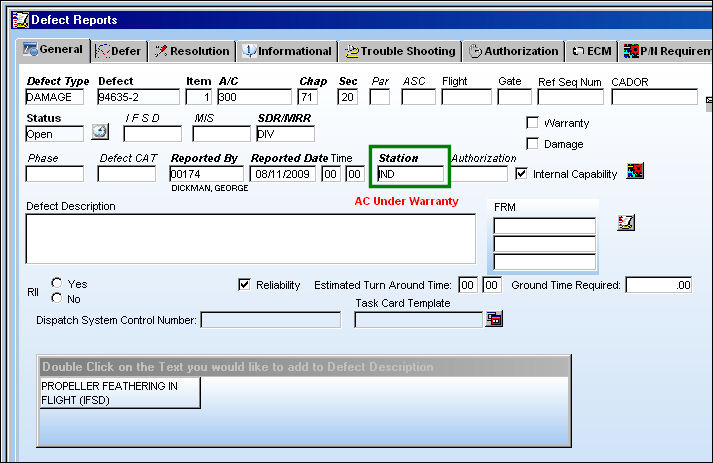Click the Estimated Turn Around Time hours field
Screen dimensions: 713x463
click(468, 285)
